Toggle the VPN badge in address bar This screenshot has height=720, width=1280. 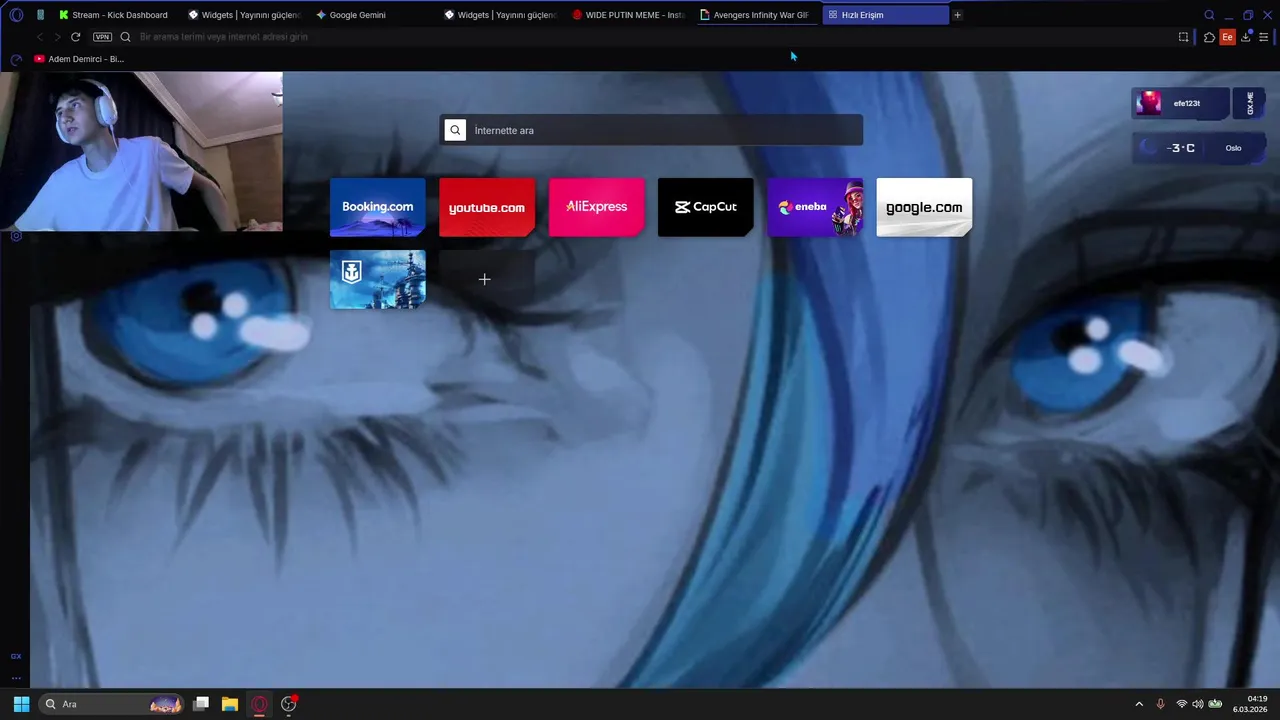pos(102,37)
